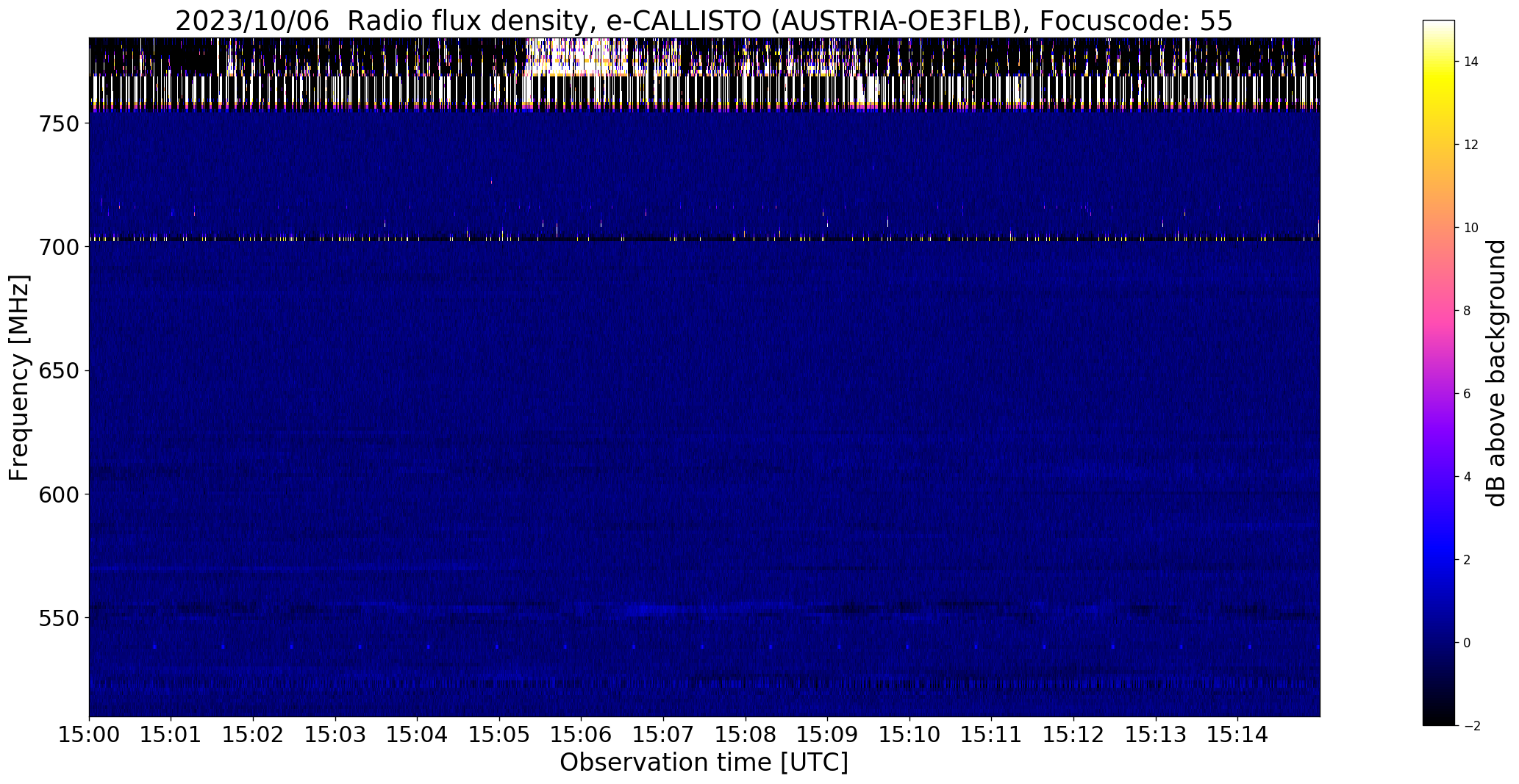Click the 15:05 time tick label
The height and width of the screenshot is (784, 1519).
[x=499, y=735]
